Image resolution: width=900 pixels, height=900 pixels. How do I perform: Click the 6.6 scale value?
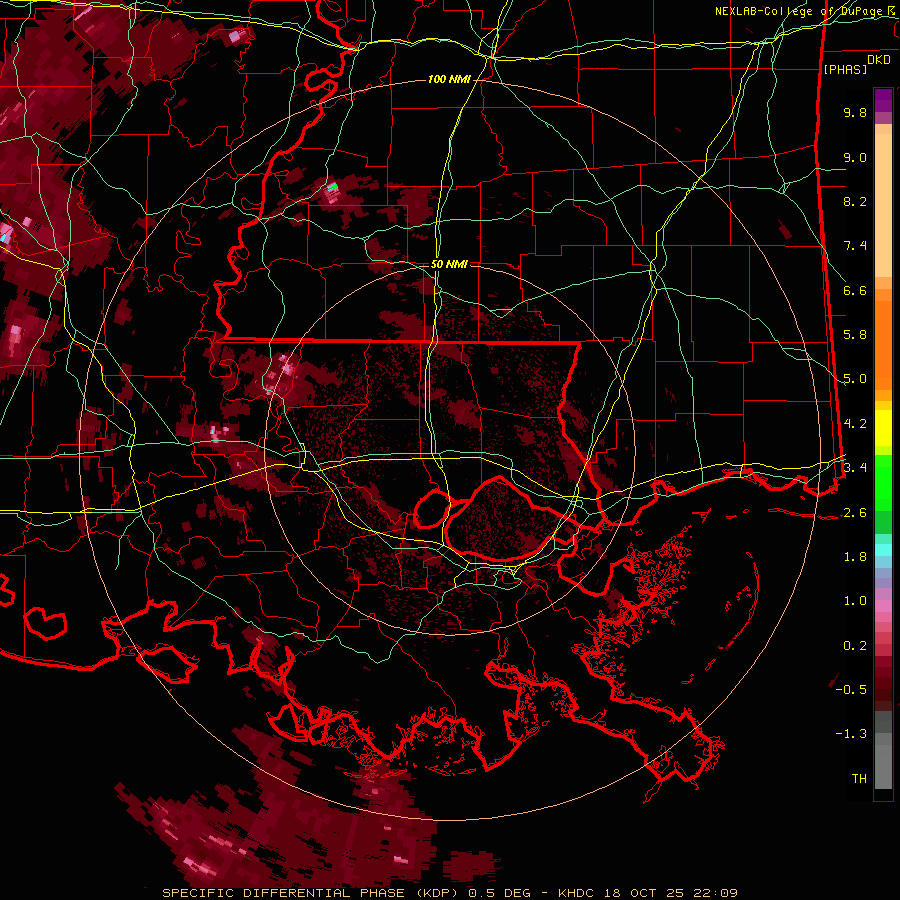click(855, 290)
